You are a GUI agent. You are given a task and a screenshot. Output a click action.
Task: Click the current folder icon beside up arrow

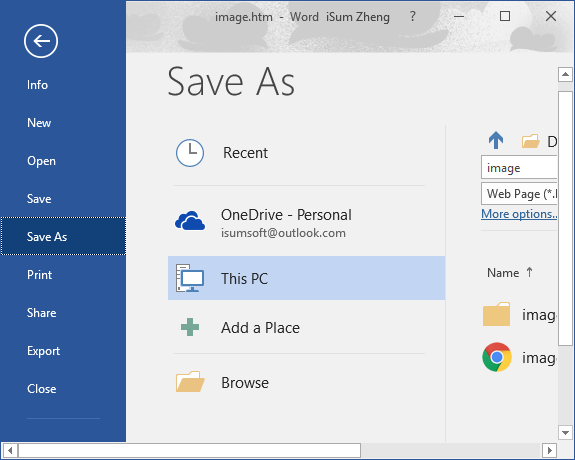pyautogui.click(x=530, y=141)
